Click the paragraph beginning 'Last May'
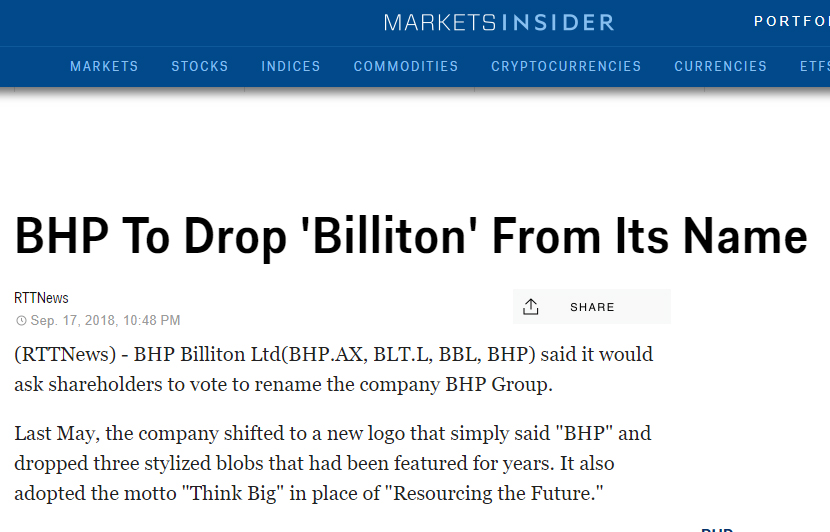Image resolution: width=830 pixels, height=532 pixels. coord(333,463)
